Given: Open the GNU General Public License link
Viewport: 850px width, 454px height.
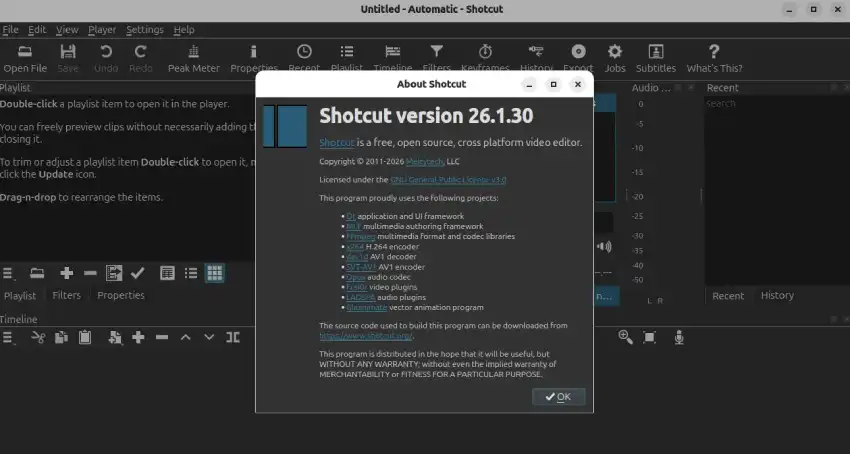Looking at the screenshot, I should (448, 180).
